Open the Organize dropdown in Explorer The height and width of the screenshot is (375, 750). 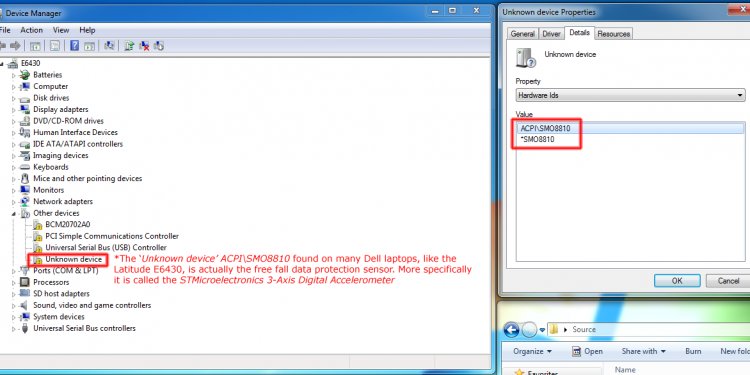click(x=532, y=351)
